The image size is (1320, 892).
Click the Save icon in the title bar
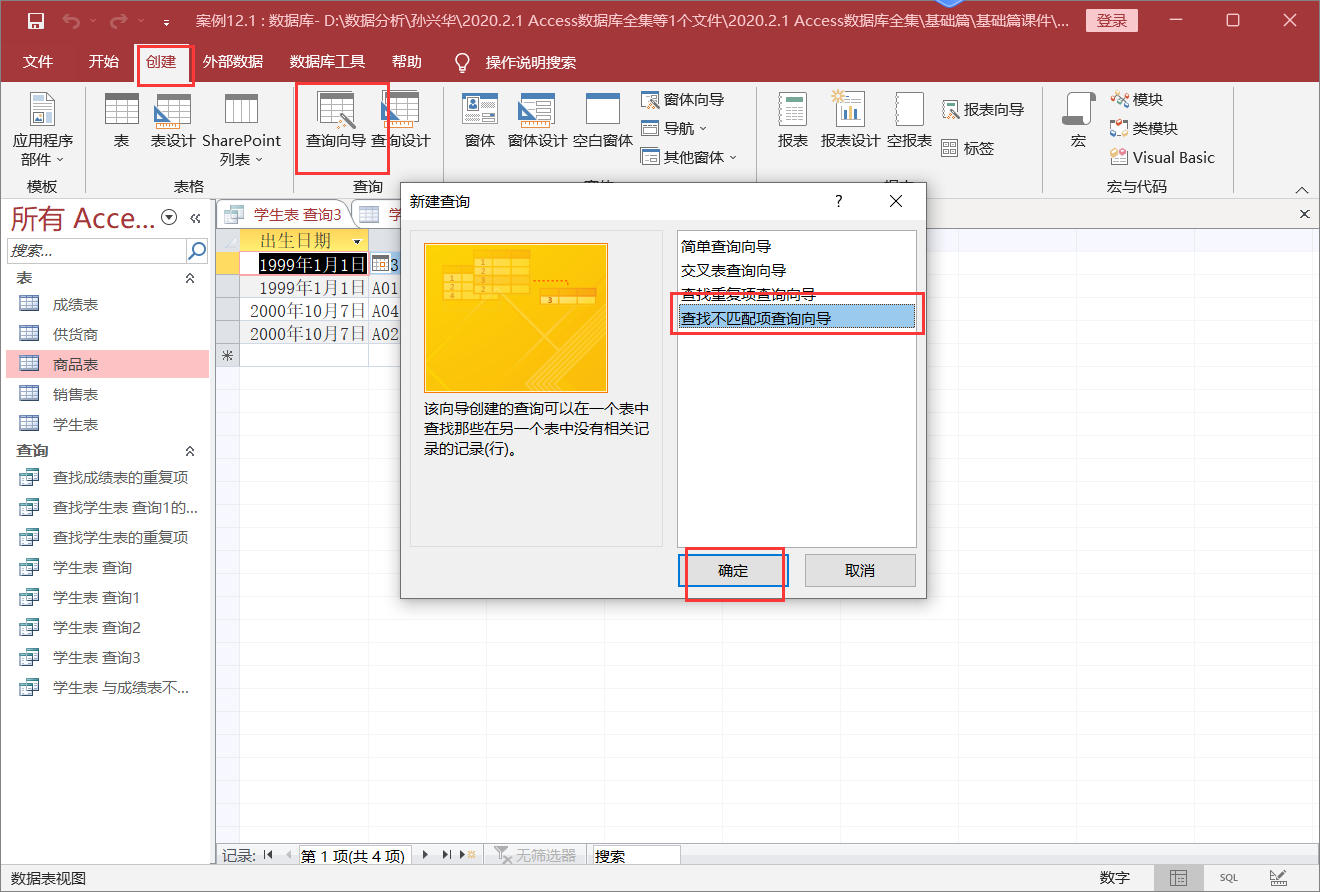36,21
